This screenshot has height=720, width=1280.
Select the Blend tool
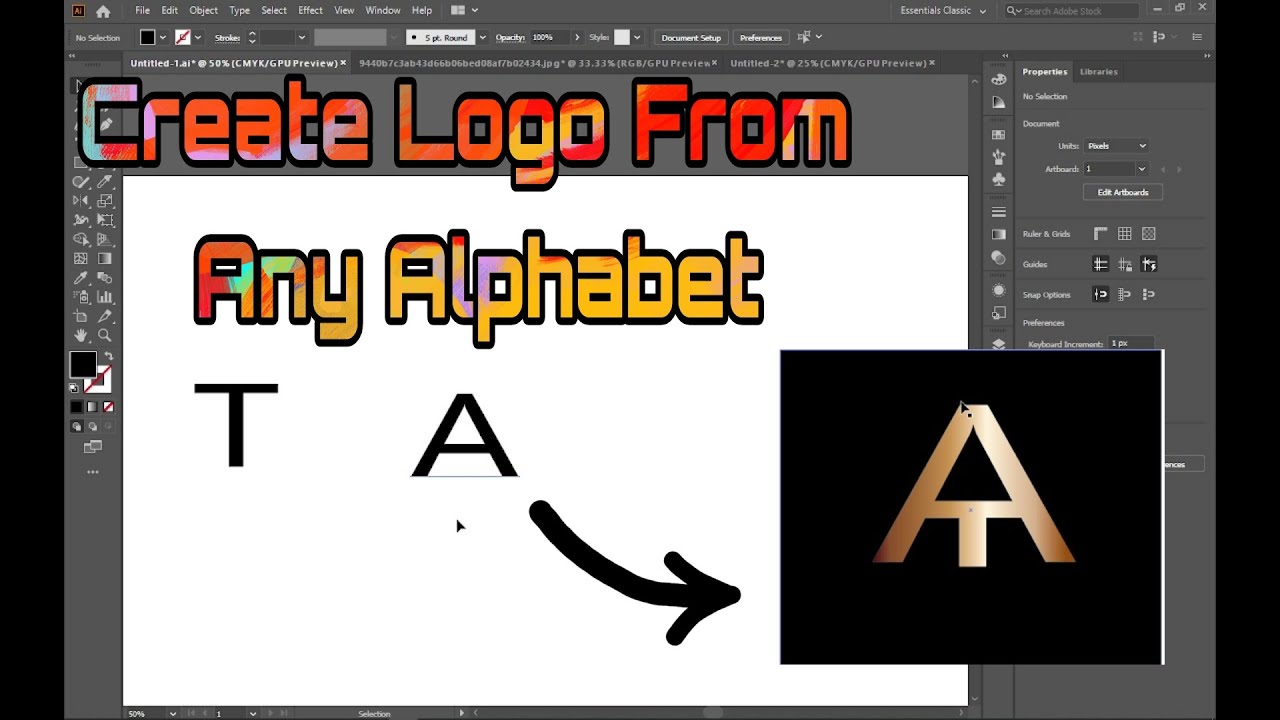click(104, 277)
